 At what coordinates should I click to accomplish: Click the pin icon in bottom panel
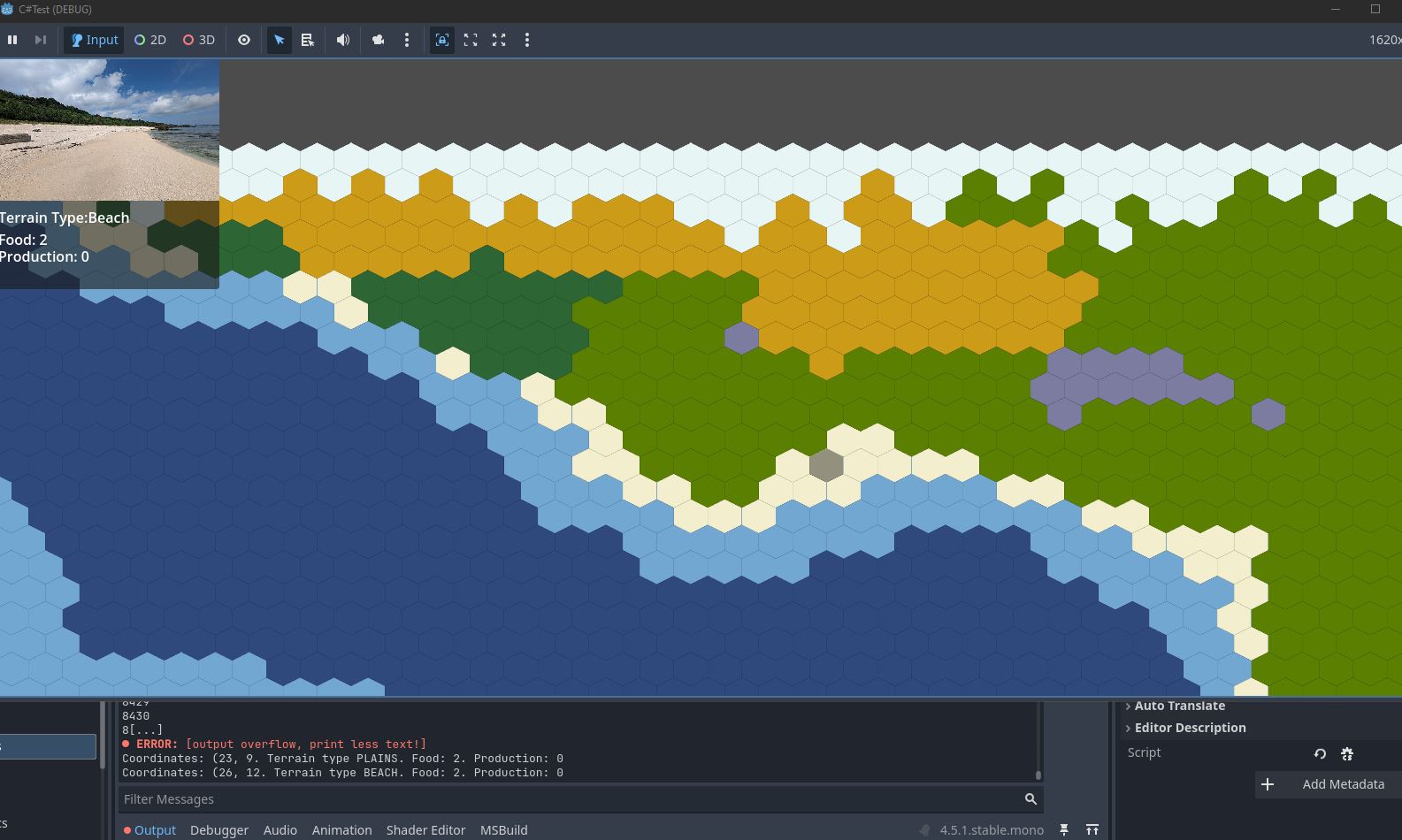[x=1064, y=830]
